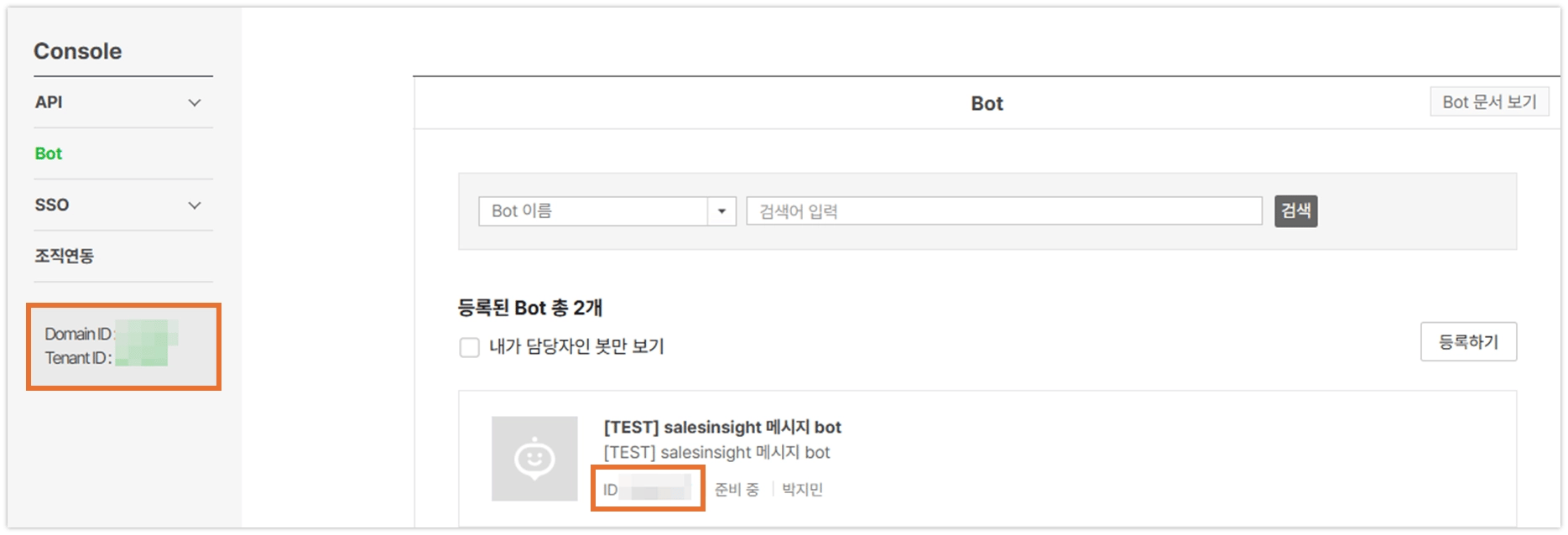The image size is (1568, 535).
Task: Open the 조직연동 sidebar menu
Action: click(65, 256)
